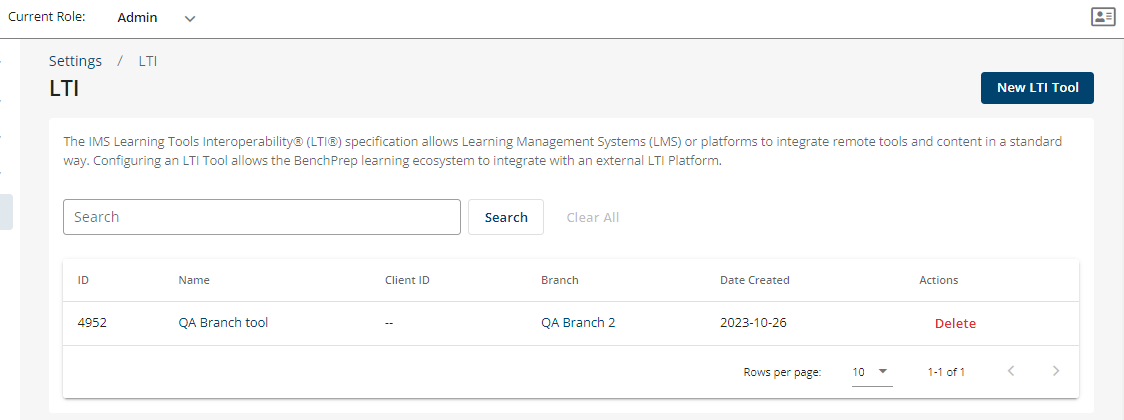Navigate to Settings via breadcrumb

75,61
